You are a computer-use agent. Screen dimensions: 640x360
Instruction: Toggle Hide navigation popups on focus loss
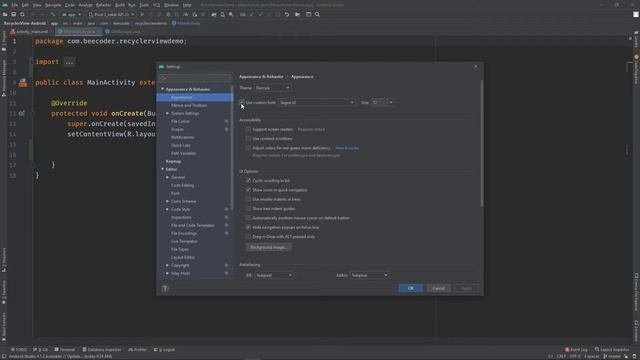[248, 227]
